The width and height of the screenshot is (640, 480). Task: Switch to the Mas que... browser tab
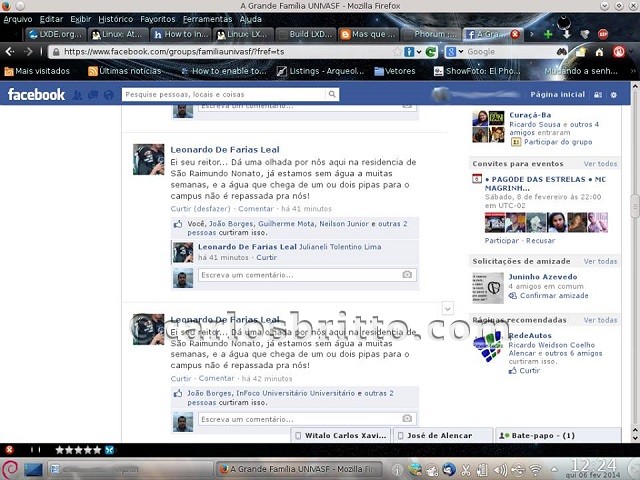(x=373, y=34)
